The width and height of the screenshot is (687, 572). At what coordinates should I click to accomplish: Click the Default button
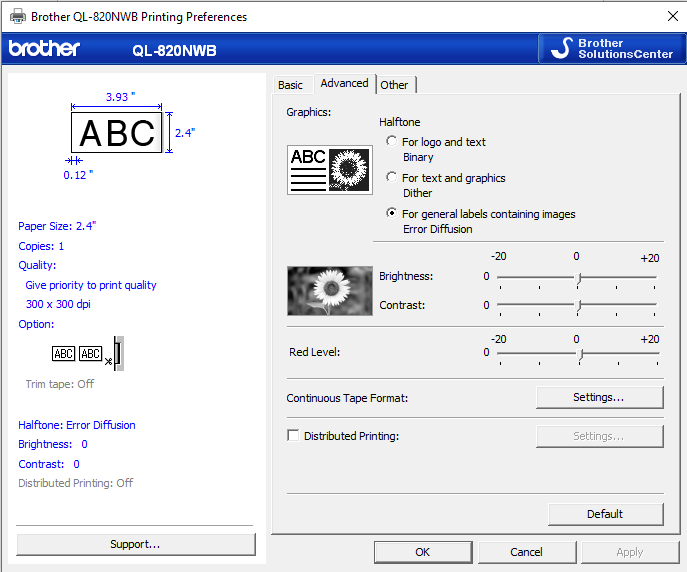pos(605,514)
